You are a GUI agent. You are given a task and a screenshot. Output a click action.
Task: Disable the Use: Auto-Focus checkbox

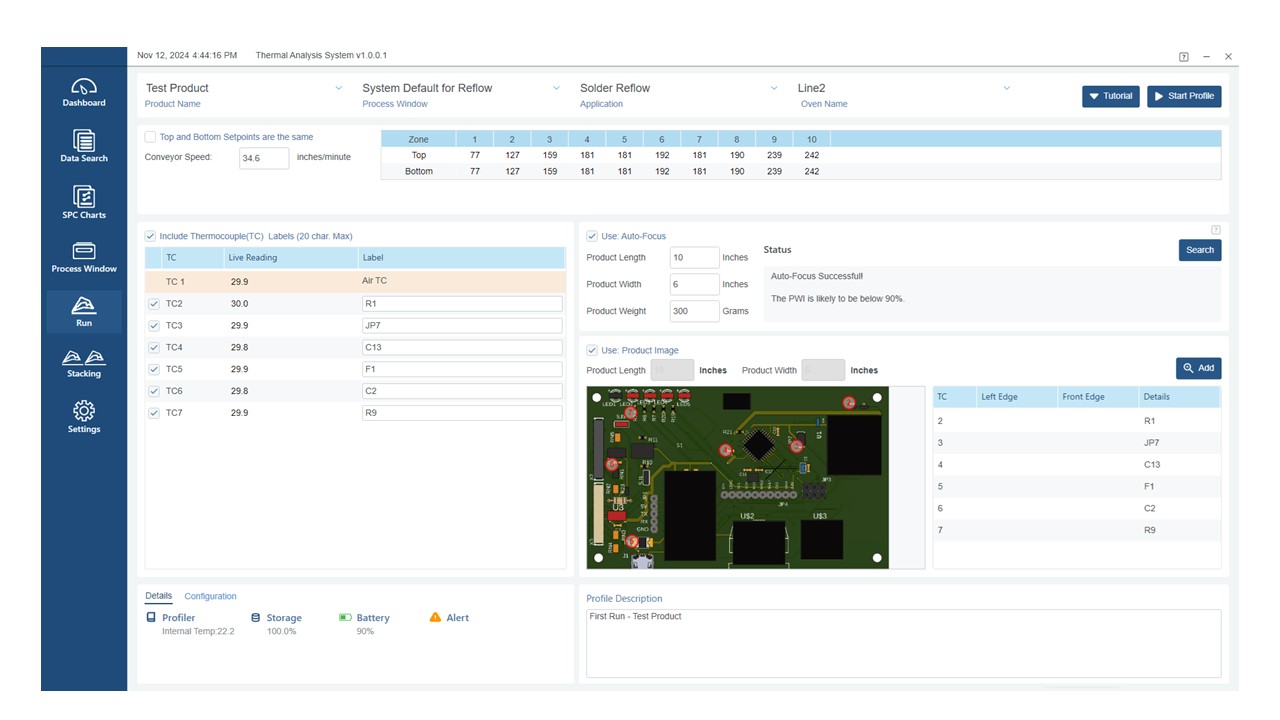(x=592, y=236)
